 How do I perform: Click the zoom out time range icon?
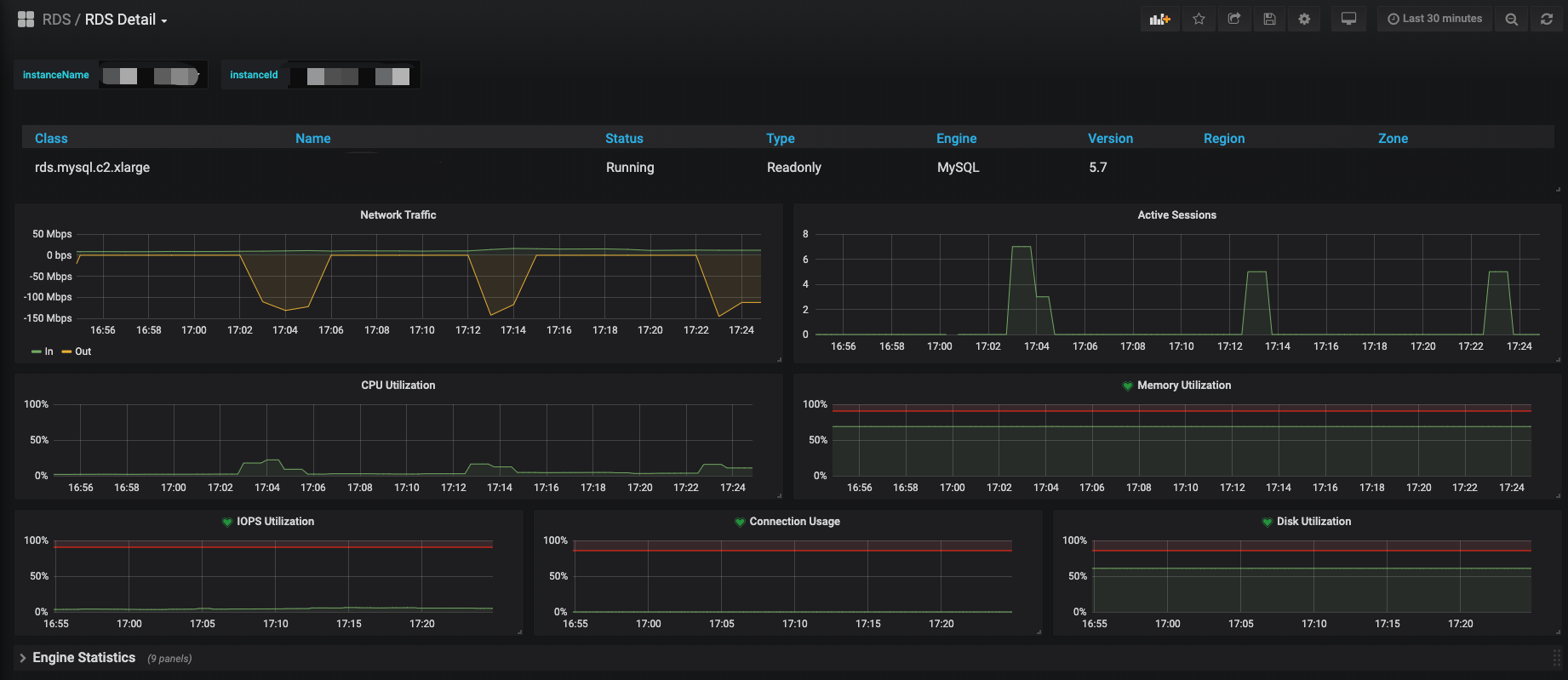tap(1511, 19)
